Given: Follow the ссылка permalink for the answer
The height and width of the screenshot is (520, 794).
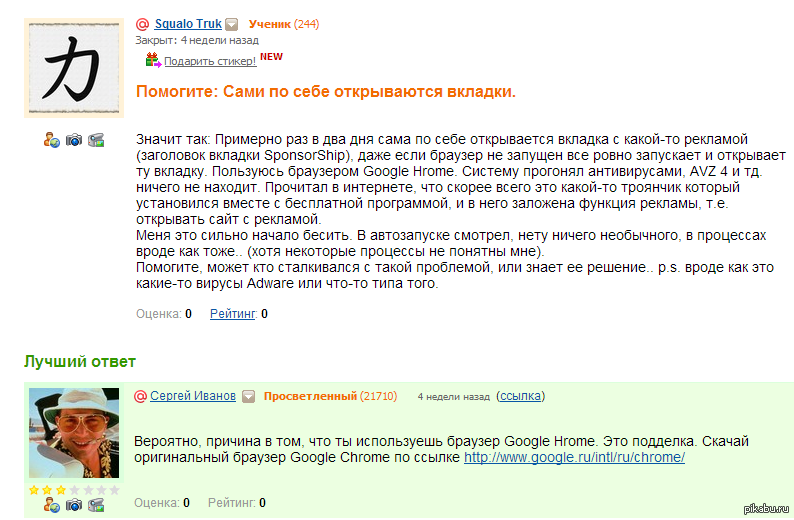Looking at the screenshot, I should (x=520, y=396).
